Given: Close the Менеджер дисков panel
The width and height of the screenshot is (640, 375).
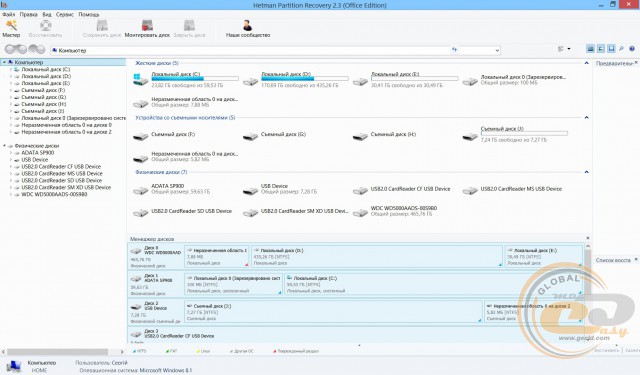Looking at the screenshot, I should [x=588, y=238].
